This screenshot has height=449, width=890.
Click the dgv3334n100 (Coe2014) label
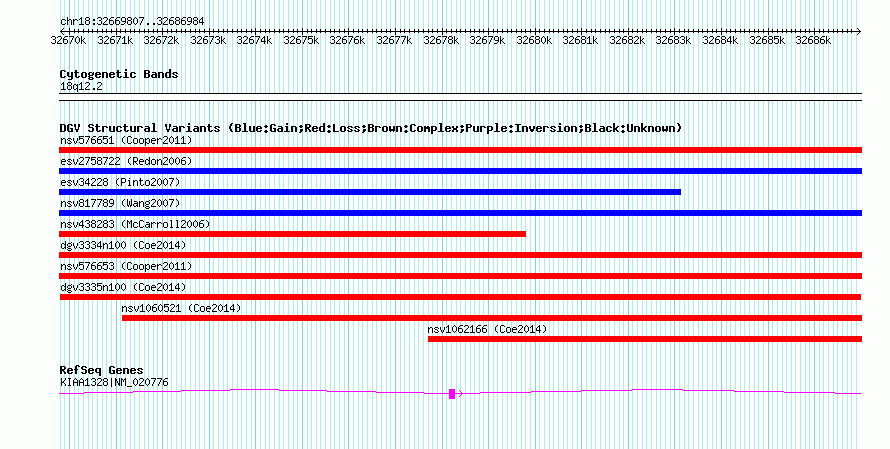123,245
